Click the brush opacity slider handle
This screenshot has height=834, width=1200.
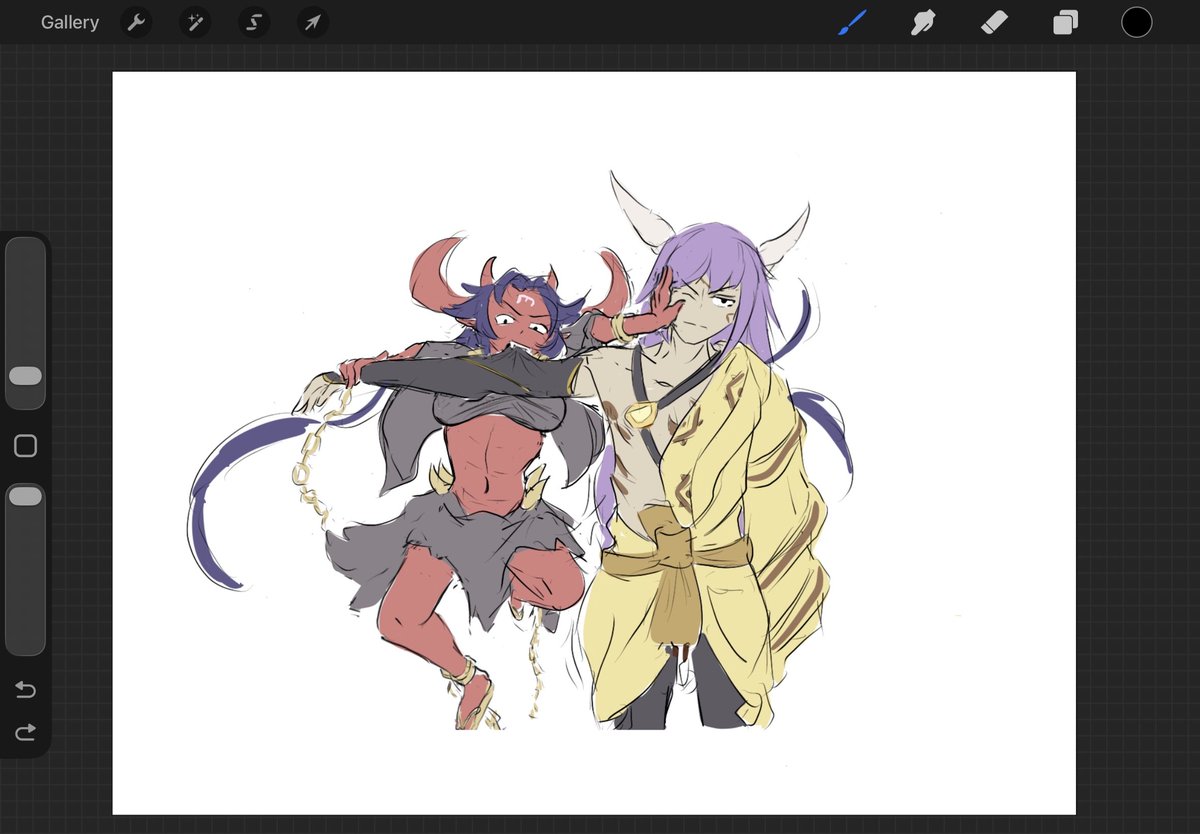[x=25, y=496]
